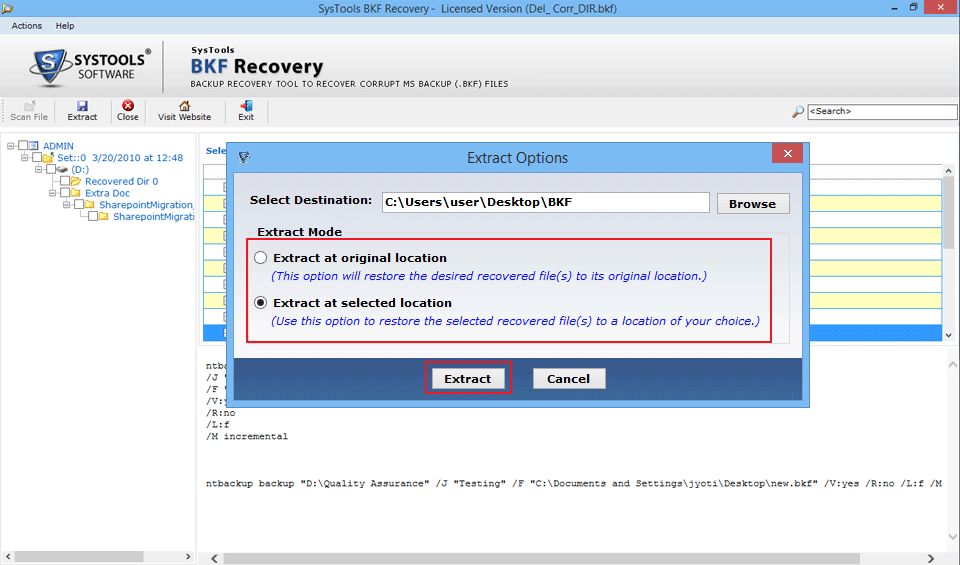
Task: Open the Help menu
Action: [x=65, y=26]
